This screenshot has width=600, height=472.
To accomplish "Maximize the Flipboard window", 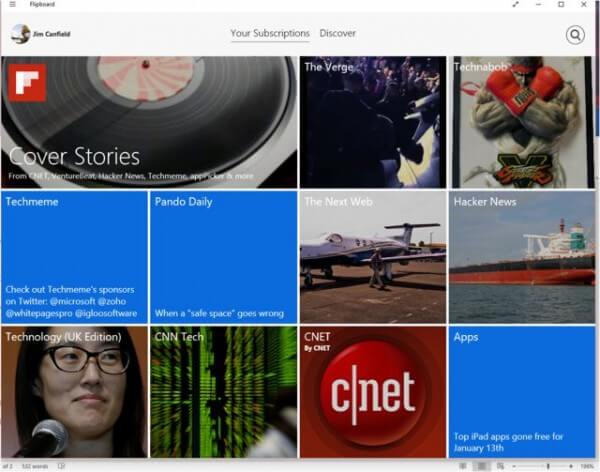I will tap(561, 4).
